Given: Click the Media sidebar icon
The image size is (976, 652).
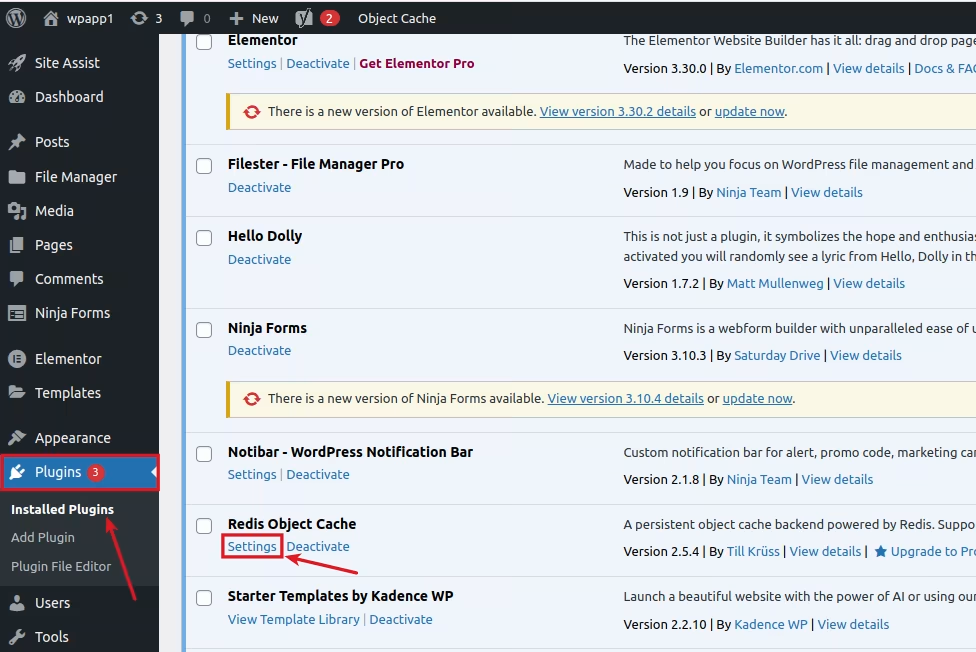Looking at the screenshot, I should [17, 211].
